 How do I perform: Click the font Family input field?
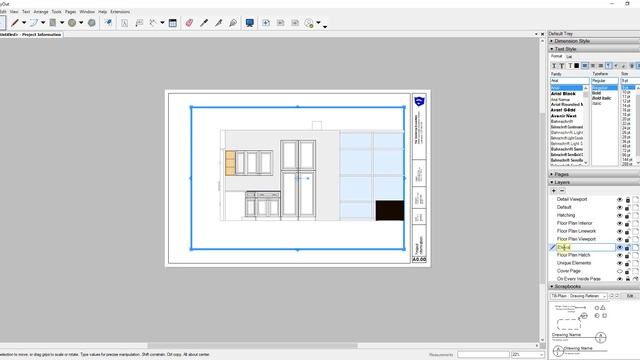[x=569, y=81]
